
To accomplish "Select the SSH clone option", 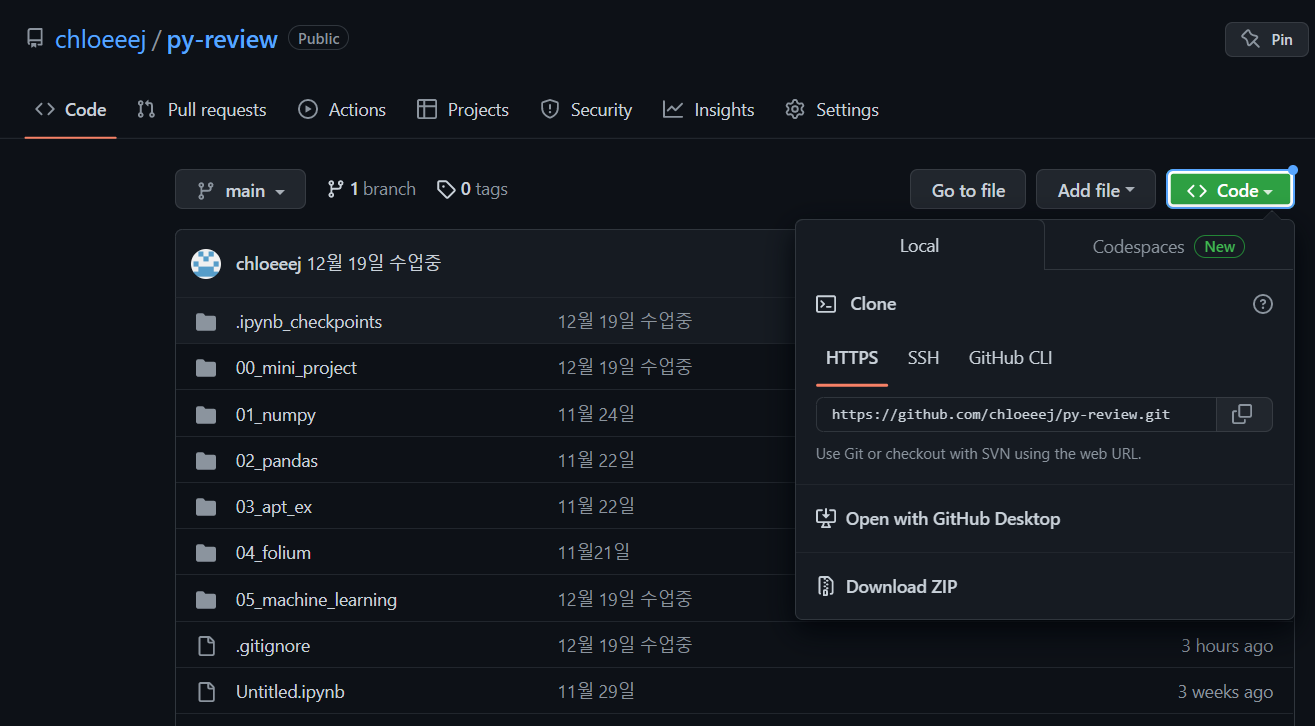I will pos(923,358).
